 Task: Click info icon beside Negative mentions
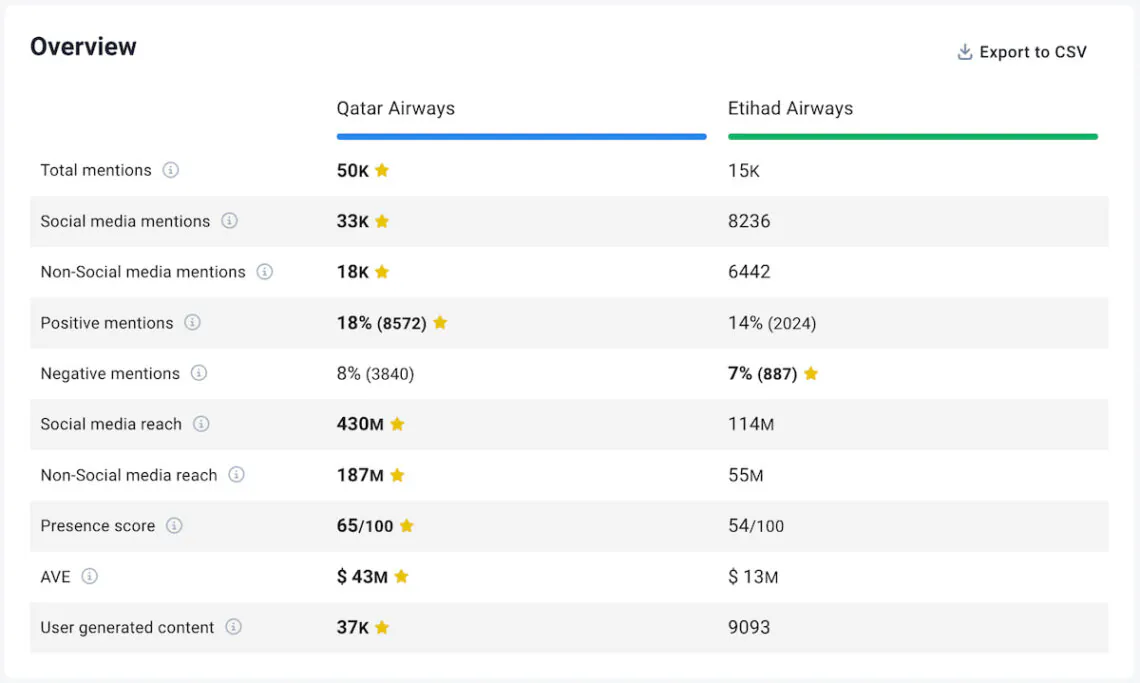point(198,372)
